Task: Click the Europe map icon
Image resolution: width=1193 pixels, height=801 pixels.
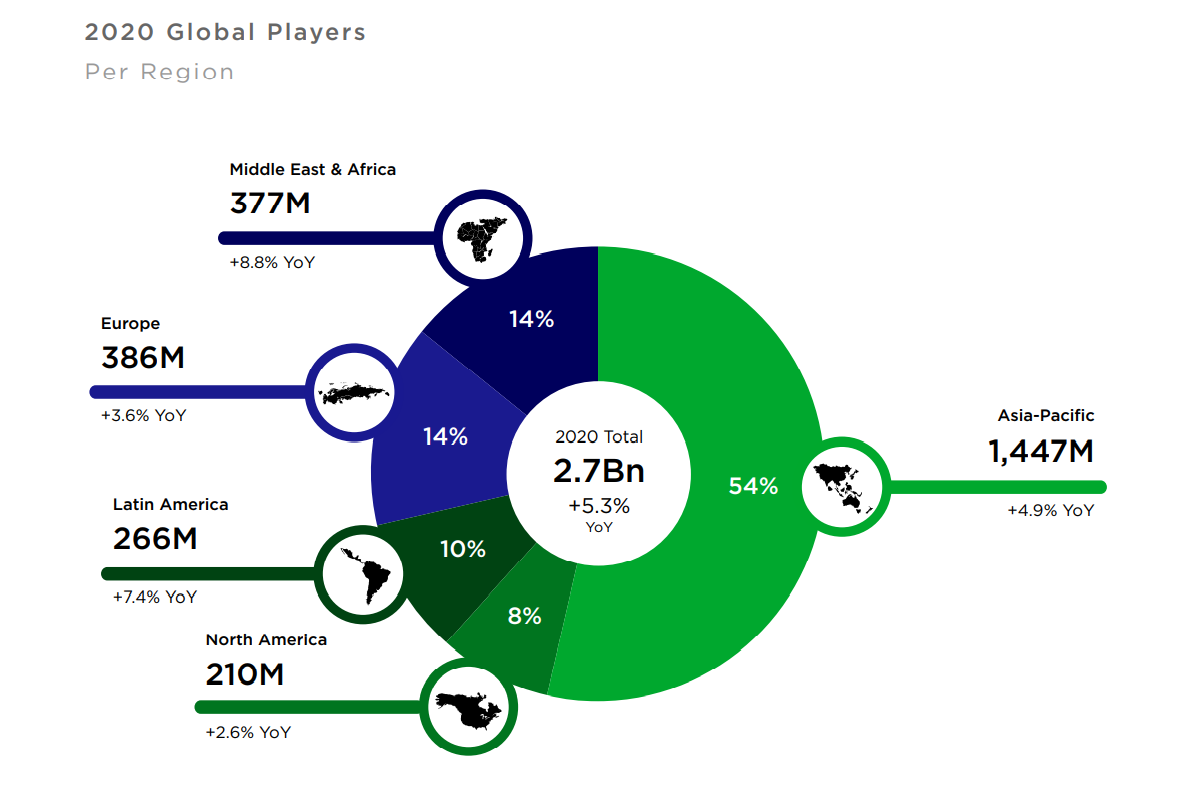Action: tap(354, 392)
